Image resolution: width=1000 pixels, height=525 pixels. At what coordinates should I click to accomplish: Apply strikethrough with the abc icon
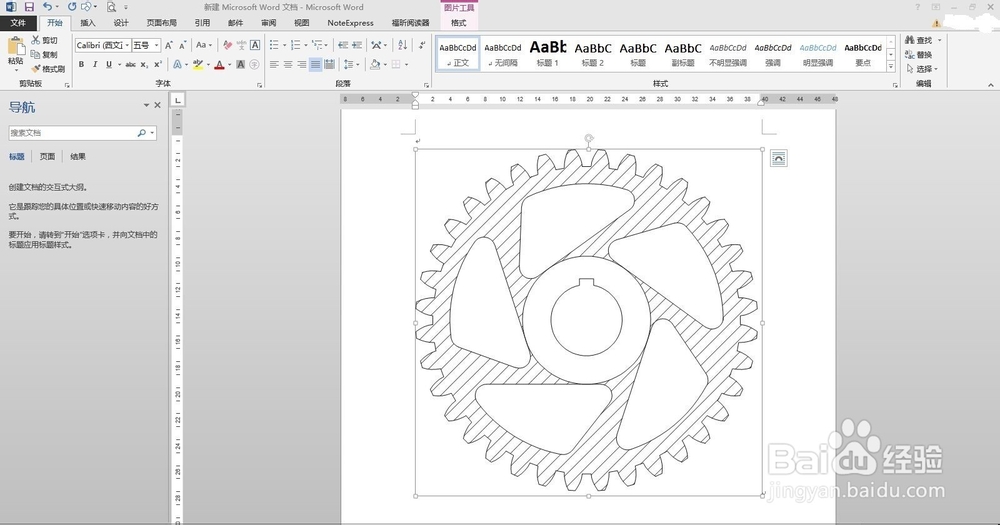pos(130,64)
